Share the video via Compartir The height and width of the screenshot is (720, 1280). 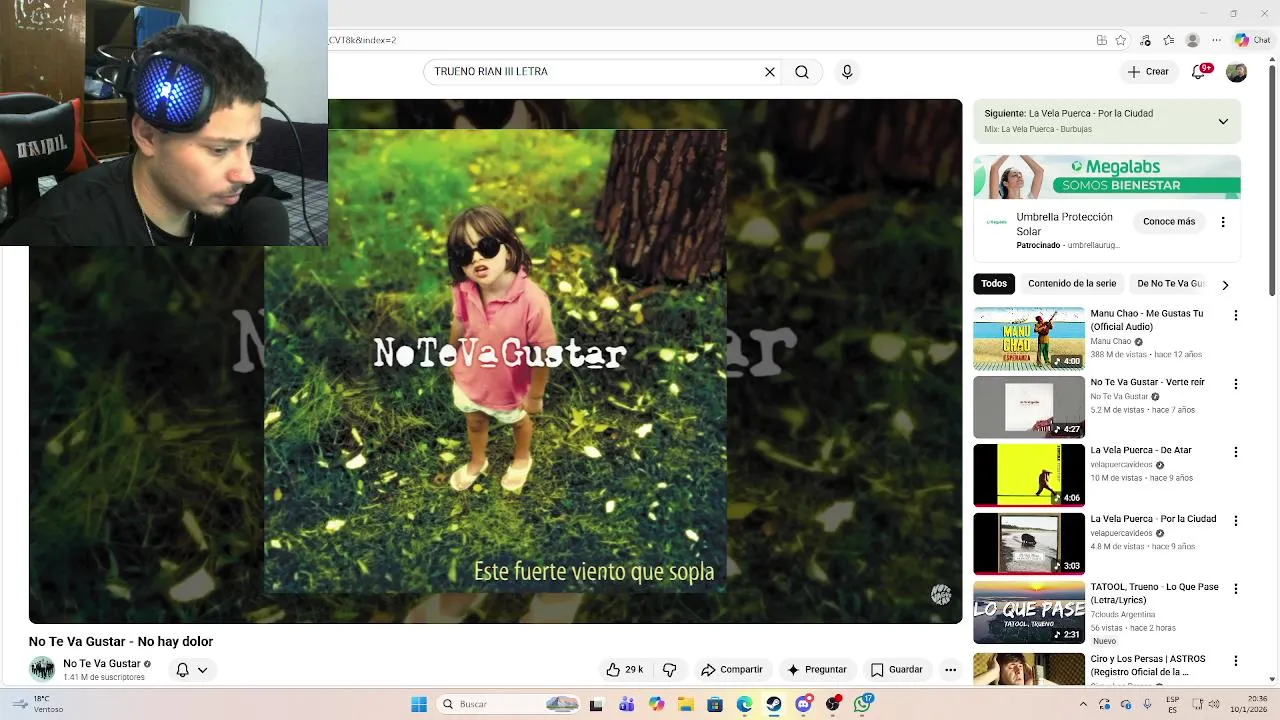732,670
